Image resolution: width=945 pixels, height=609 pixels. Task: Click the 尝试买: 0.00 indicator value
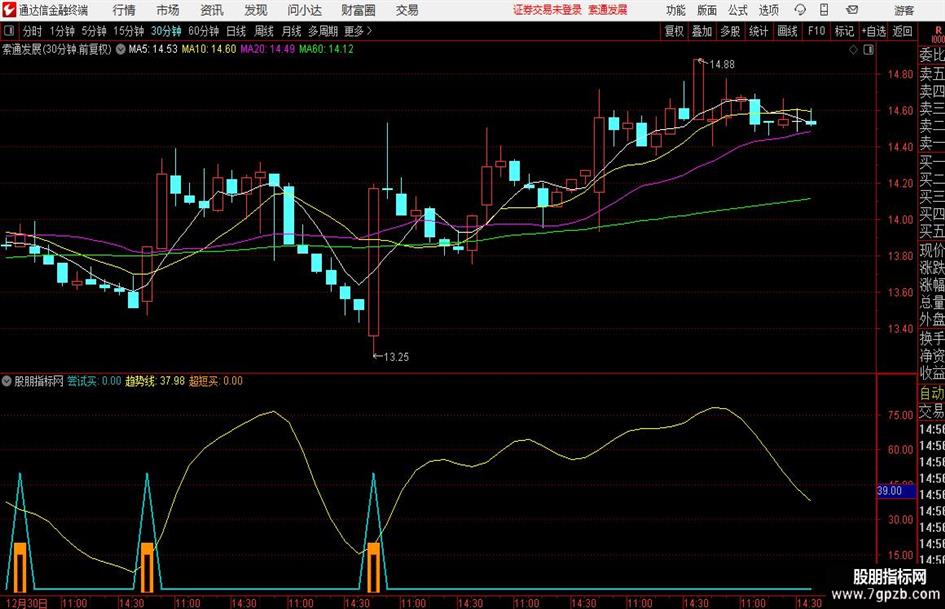pos(94,381)
